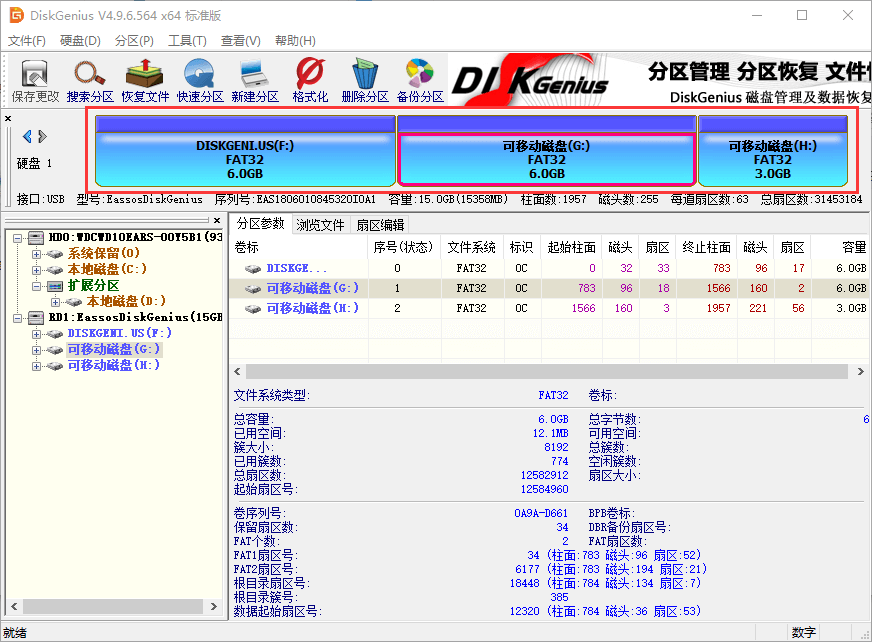Viewport: 872px width, 642px height.
Task: Collapse the HD0 WDC disk tree node
Action: pos(18,238)
